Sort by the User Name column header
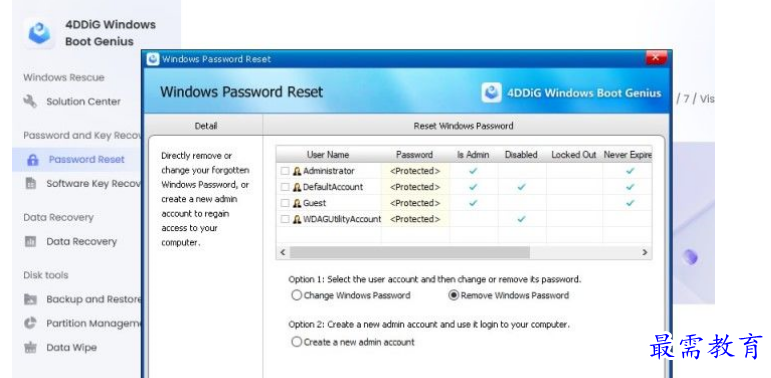771x378 pixels. (328, 154)
